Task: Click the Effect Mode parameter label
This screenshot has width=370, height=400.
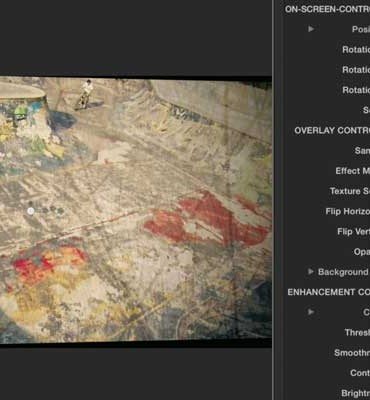Action: click(x=353, y=171)
